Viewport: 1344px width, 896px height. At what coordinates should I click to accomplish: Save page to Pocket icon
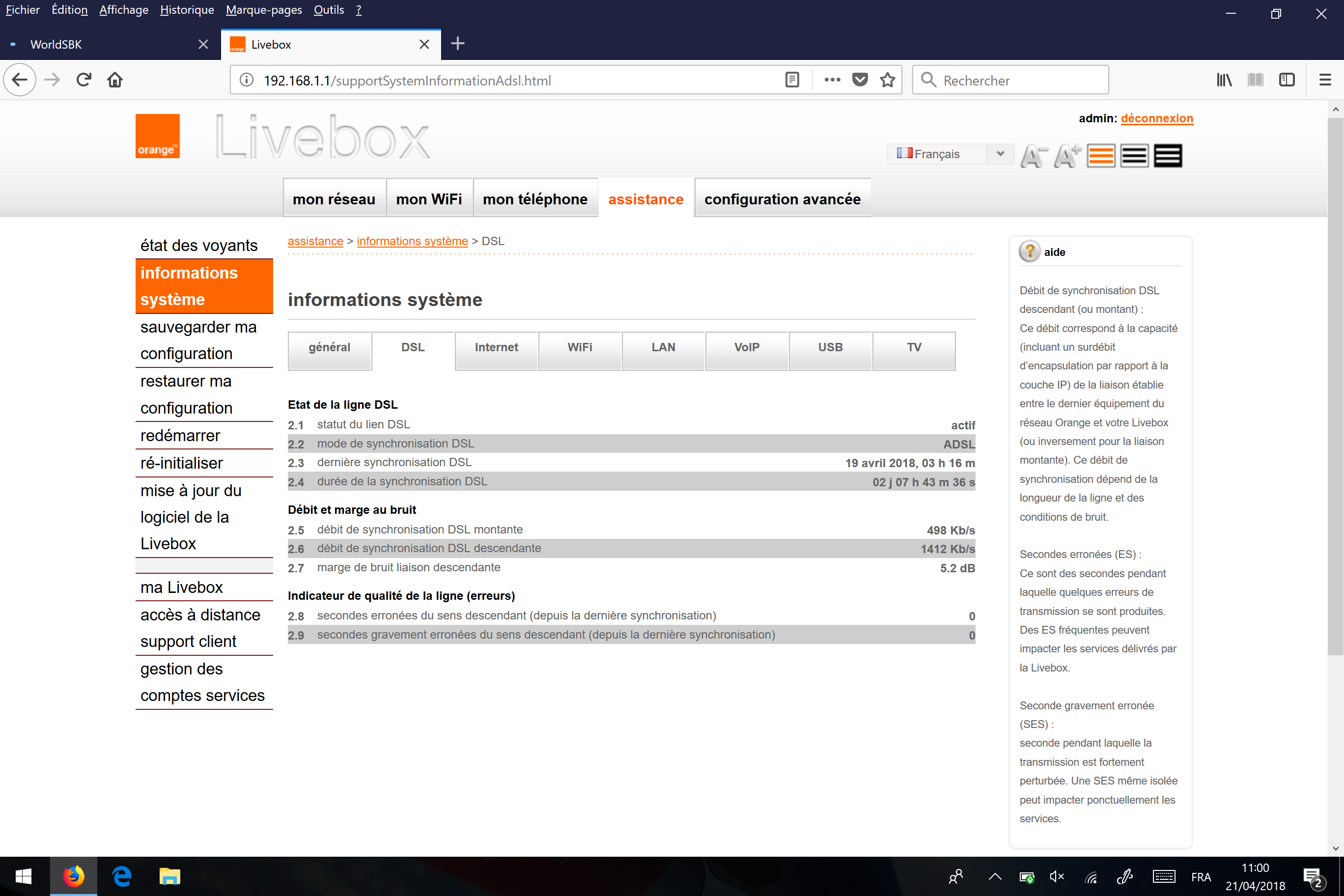pos(860,80)
